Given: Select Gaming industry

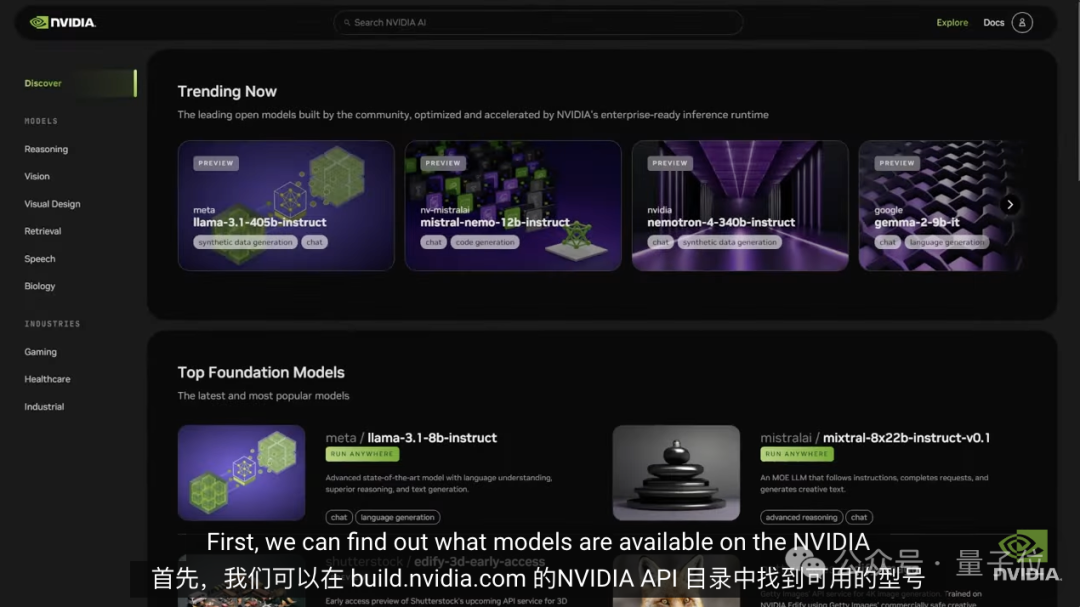Looking at the screenshot, I should (41, 352).
